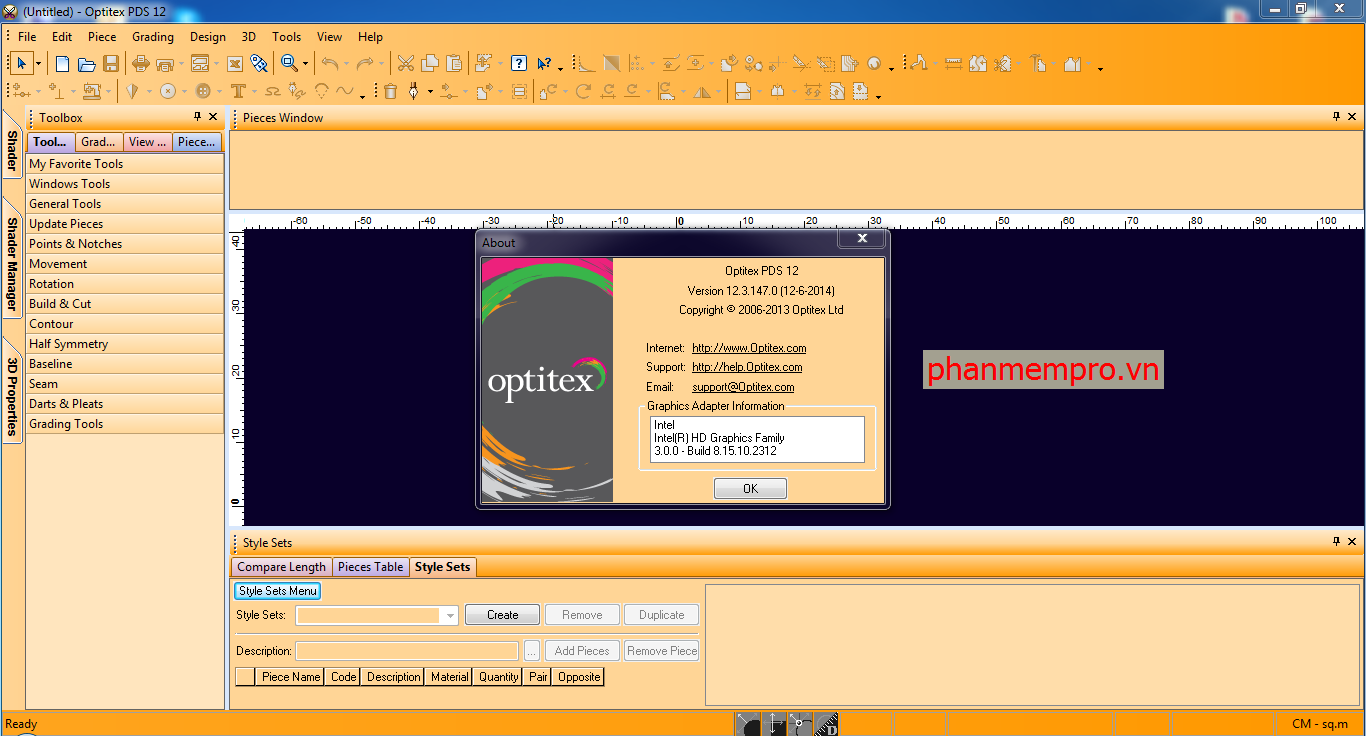Viewport: 1366px width, 736px height.
Task: Click the trash can Delete icon
Action: coord(391,91)
